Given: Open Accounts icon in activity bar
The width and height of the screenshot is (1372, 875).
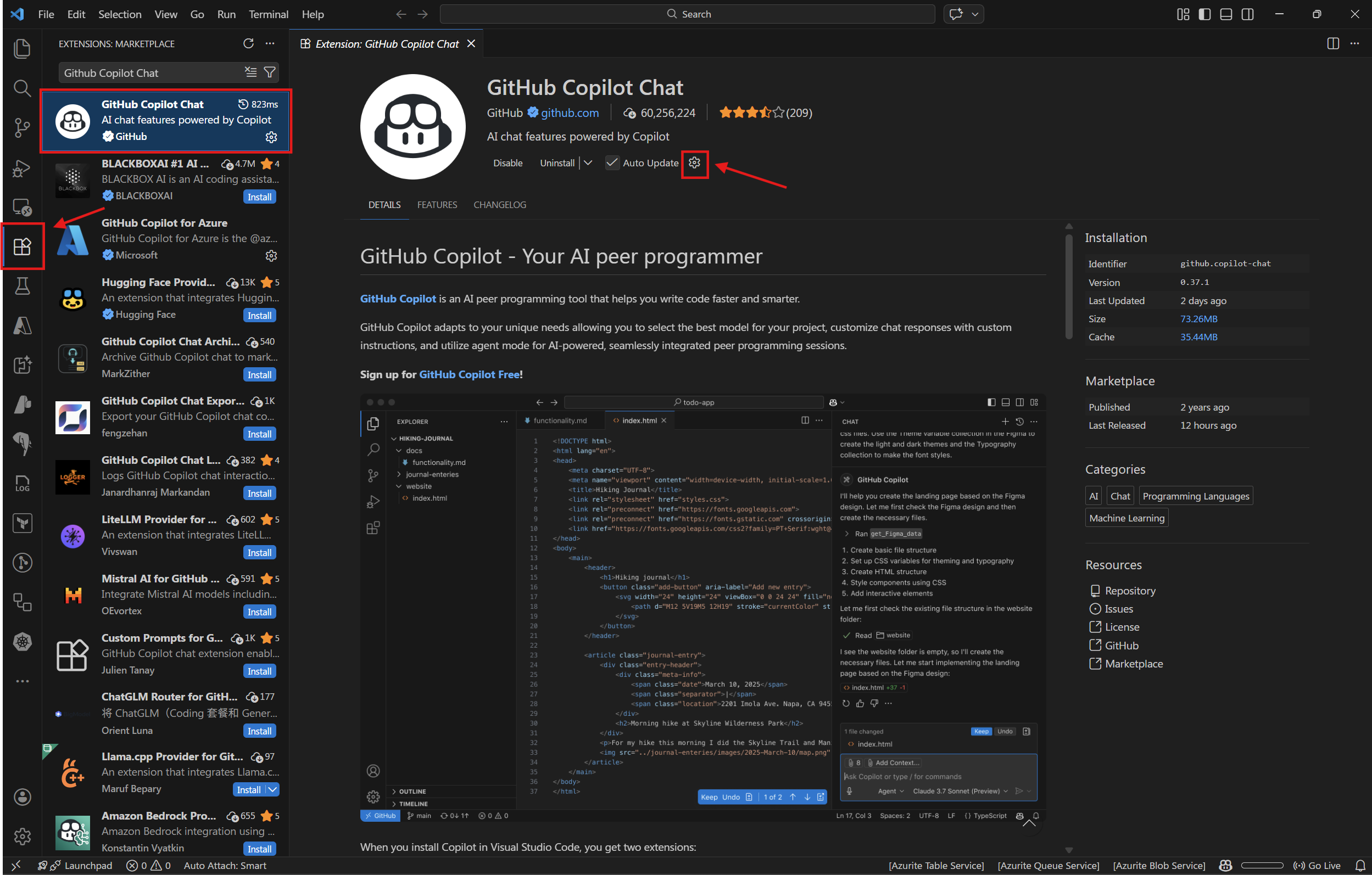Looking at the screenshot, I should 22,797.
